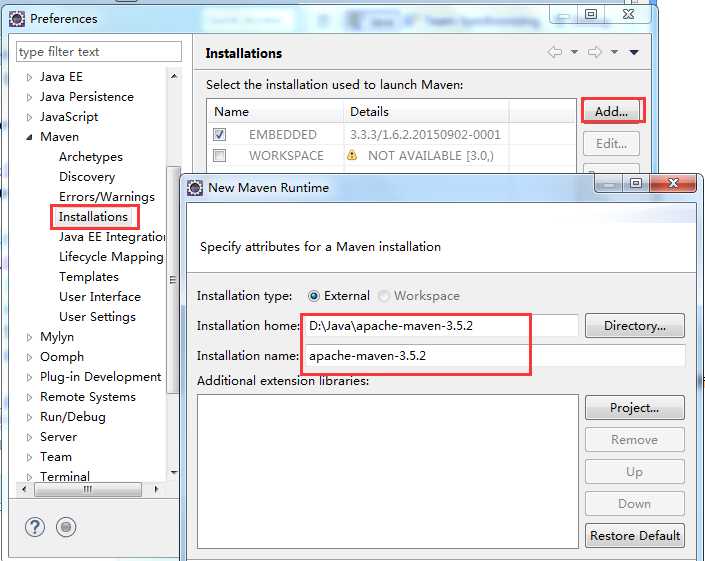Click the Remove button
Screen dimensions: 705x561
635,440
